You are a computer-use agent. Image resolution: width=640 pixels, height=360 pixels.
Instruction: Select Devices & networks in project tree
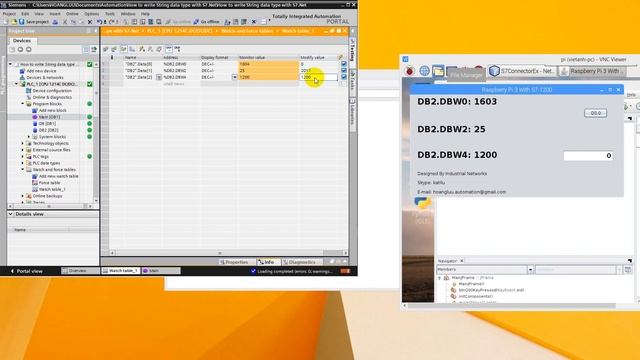pyautogui.click(x=45, y=78)
